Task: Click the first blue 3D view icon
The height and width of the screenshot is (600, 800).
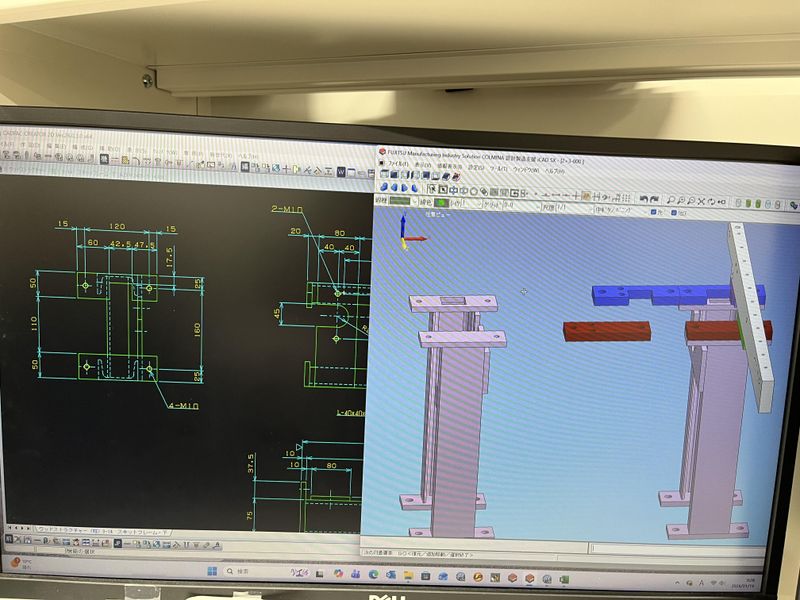Action: tap(384, 187)
